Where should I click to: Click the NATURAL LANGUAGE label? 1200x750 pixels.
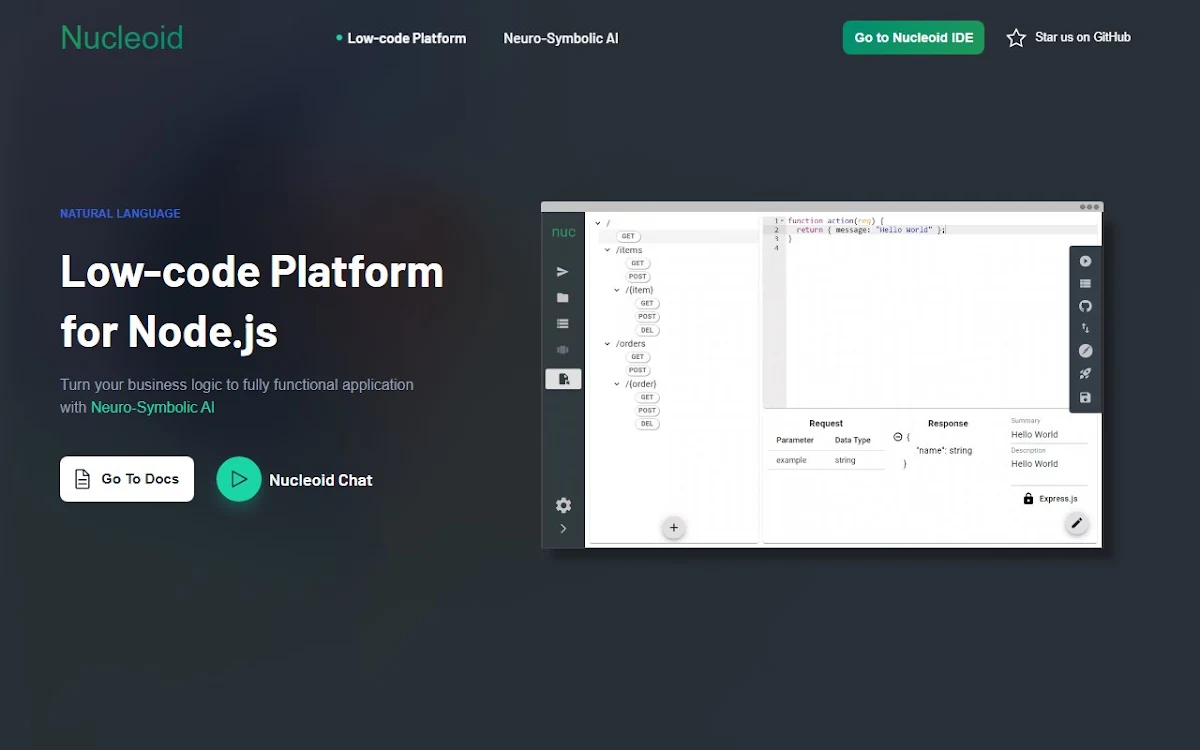click(120, 213)
